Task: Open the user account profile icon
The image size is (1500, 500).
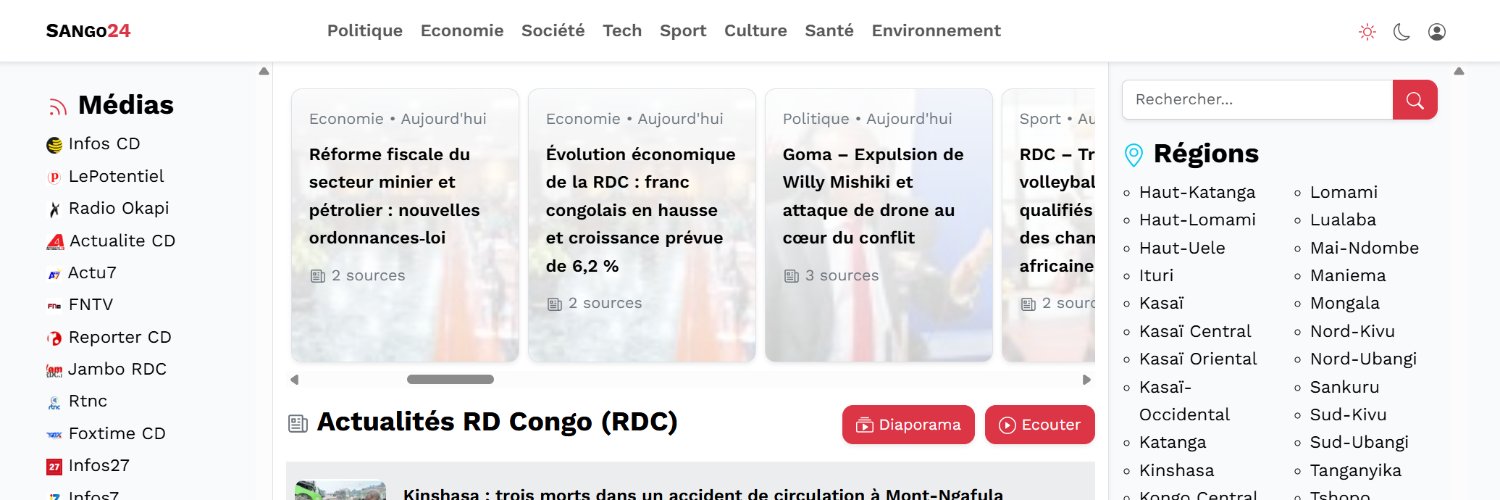Action: click(x=1437, y=32)
